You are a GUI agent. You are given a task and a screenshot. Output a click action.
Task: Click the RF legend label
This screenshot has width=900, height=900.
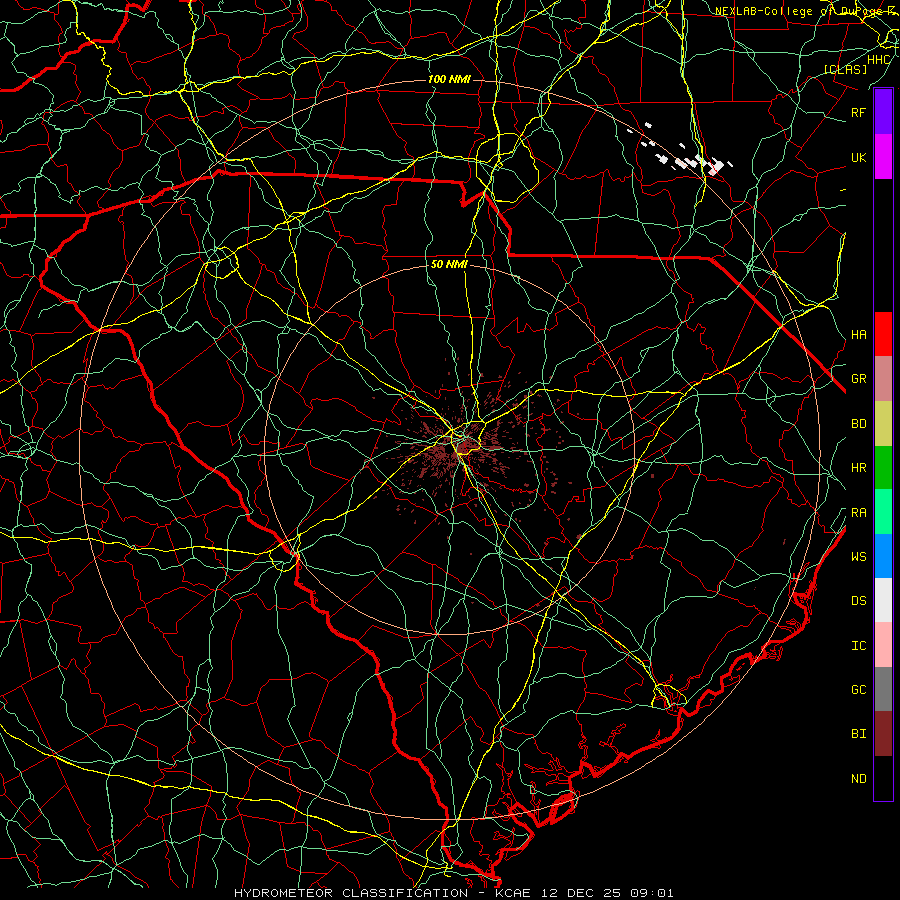pyautogui.click(x=858, y=112)
